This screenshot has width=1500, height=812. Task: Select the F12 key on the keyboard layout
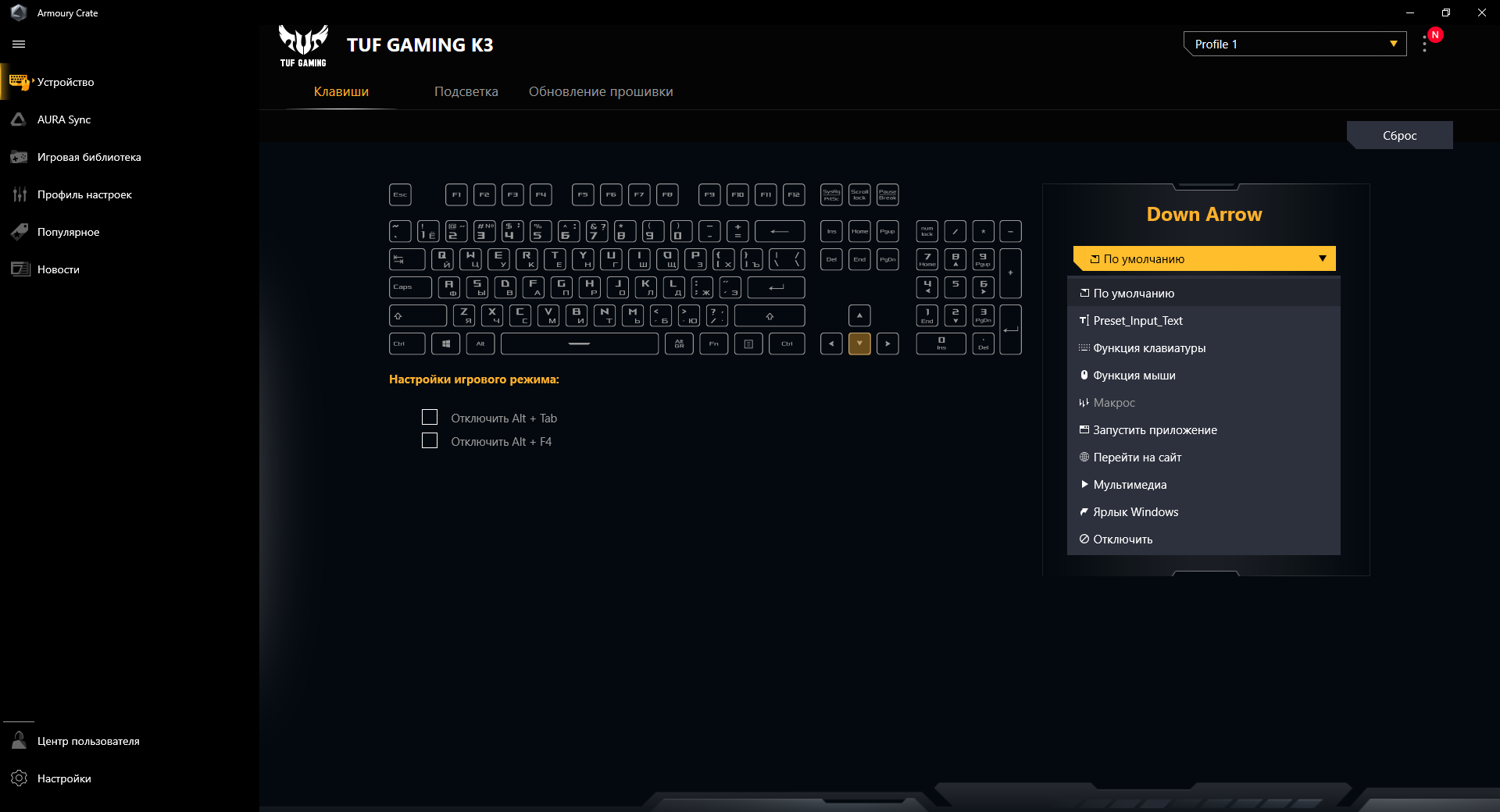794,194
